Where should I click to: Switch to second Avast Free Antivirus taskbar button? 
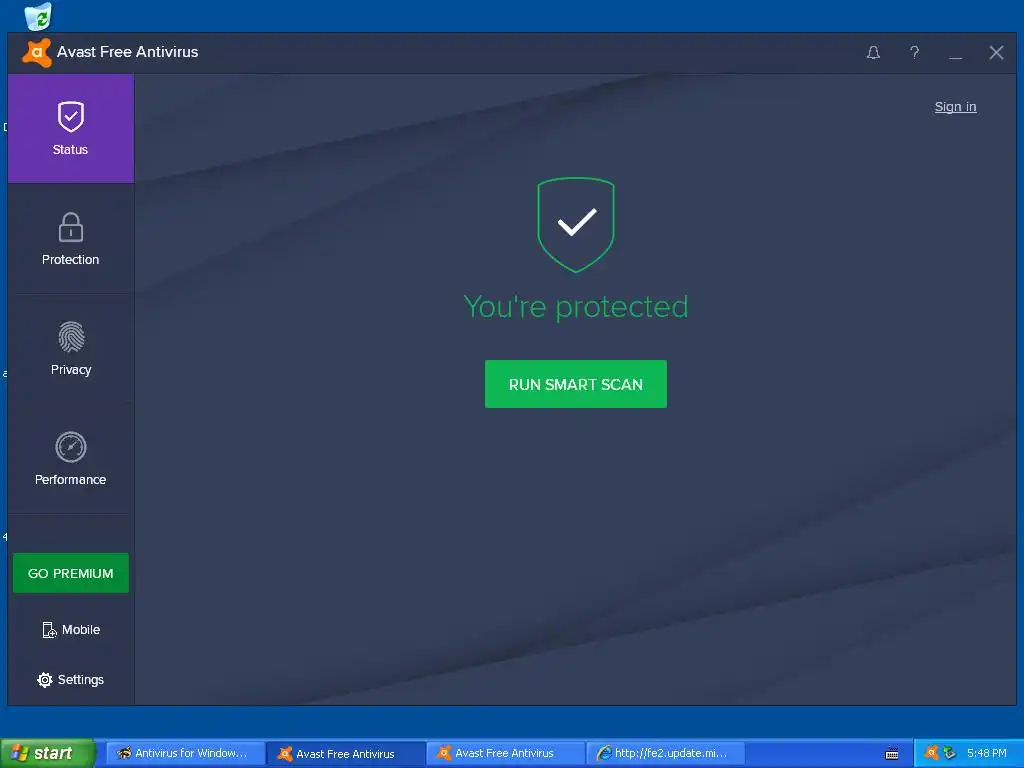(x=505, y=753)
